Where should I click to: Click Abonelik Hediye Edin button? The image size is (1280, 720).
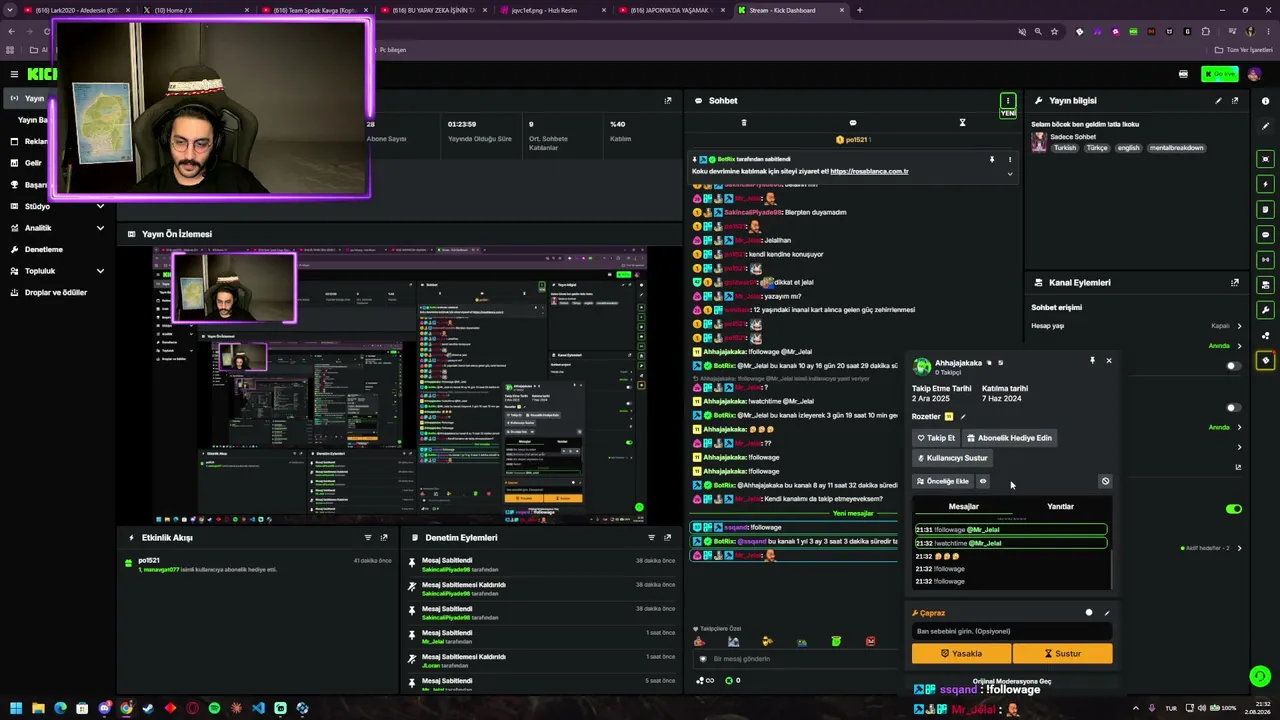coord(1010,438)
